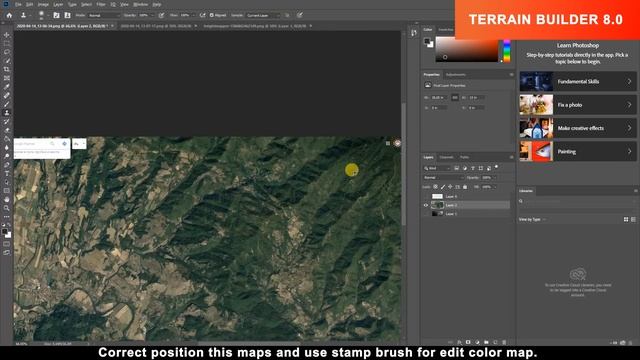Adjust the hue slider strip
Viewport: 640px width, 360px height.
507,51
